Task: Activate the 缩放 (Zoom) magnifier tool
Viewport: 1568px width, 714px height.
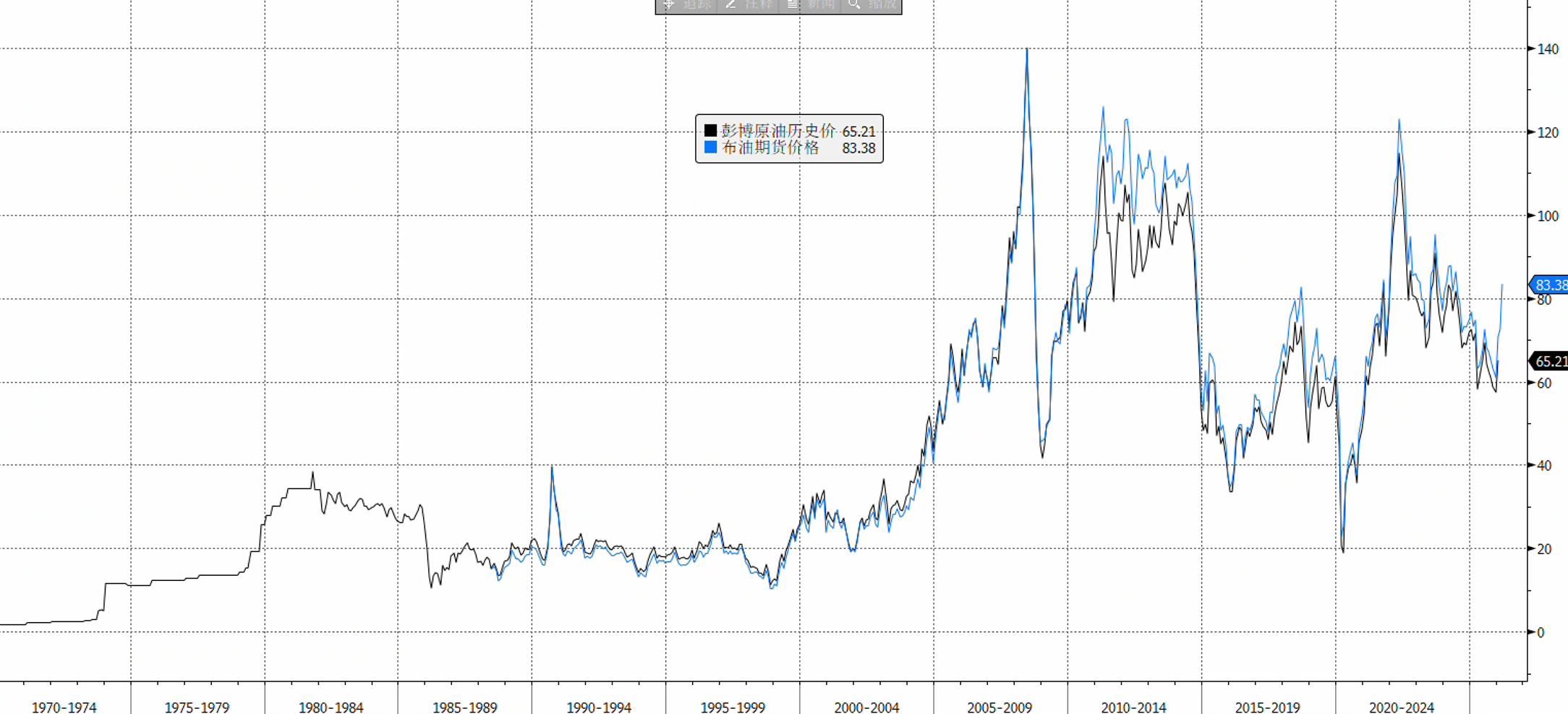Action: click(872, 5)
